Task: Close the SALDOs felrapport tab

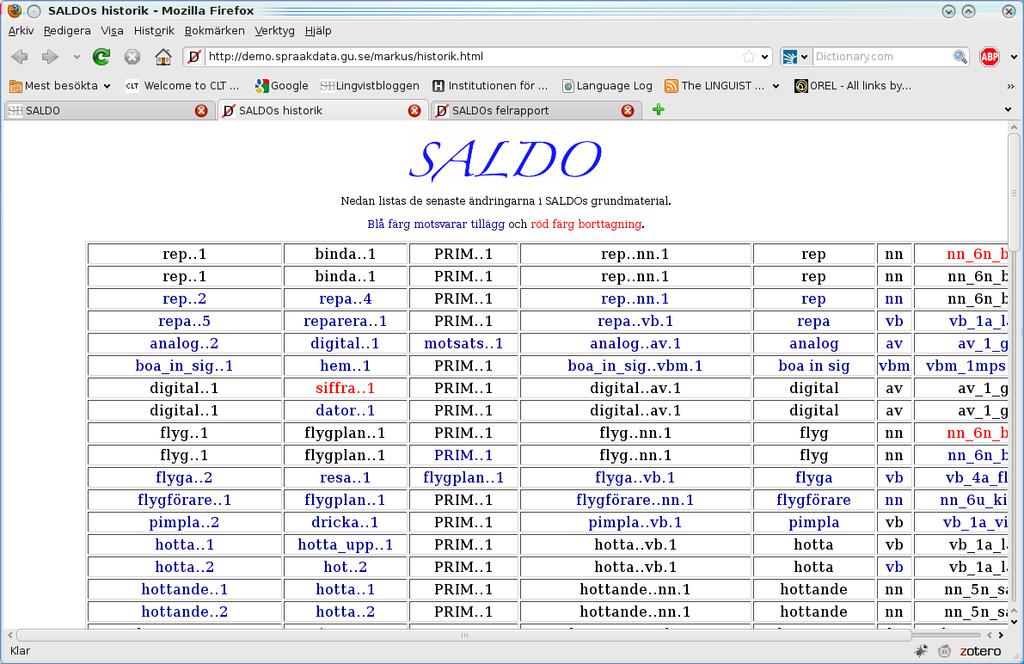Action: (628, 111)
